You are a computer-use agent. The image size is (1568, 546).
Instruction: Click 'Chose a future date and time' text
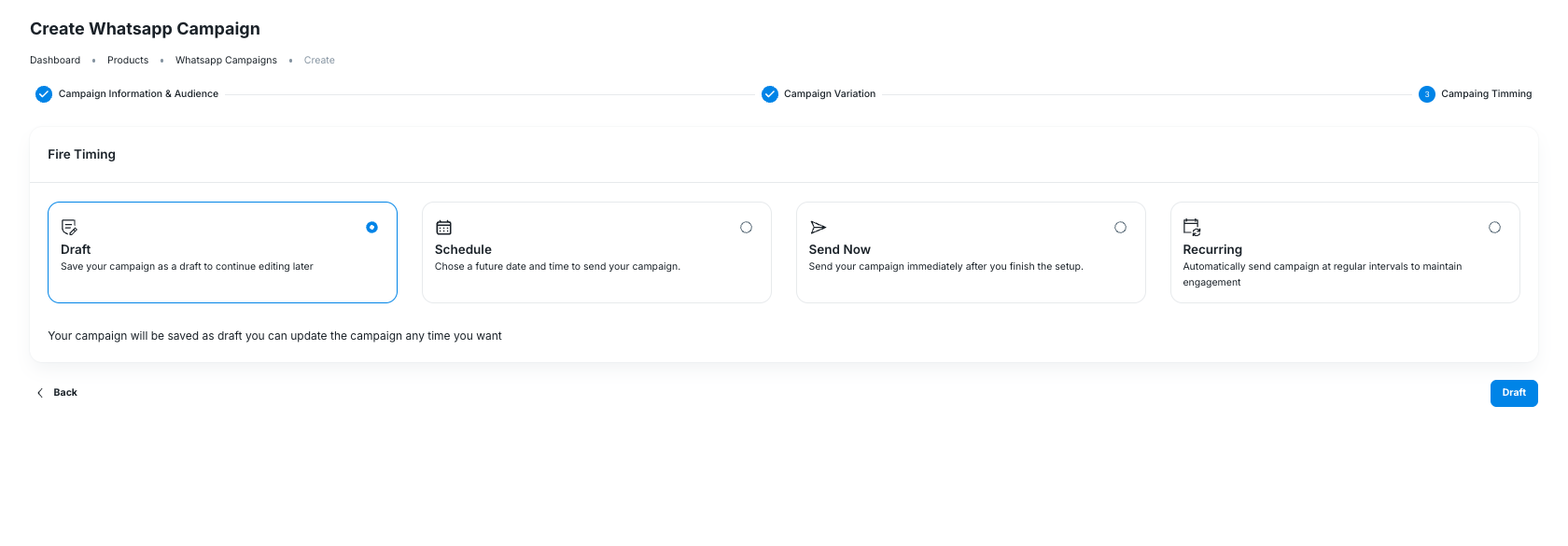(x=557, y=267)
